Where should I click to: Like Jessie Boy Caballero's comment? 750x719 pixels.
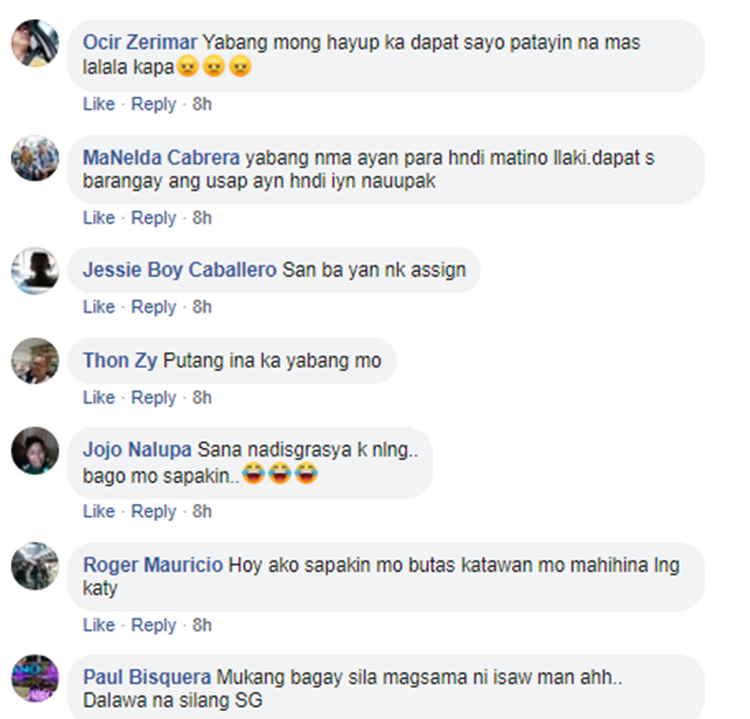coord(99,307)
